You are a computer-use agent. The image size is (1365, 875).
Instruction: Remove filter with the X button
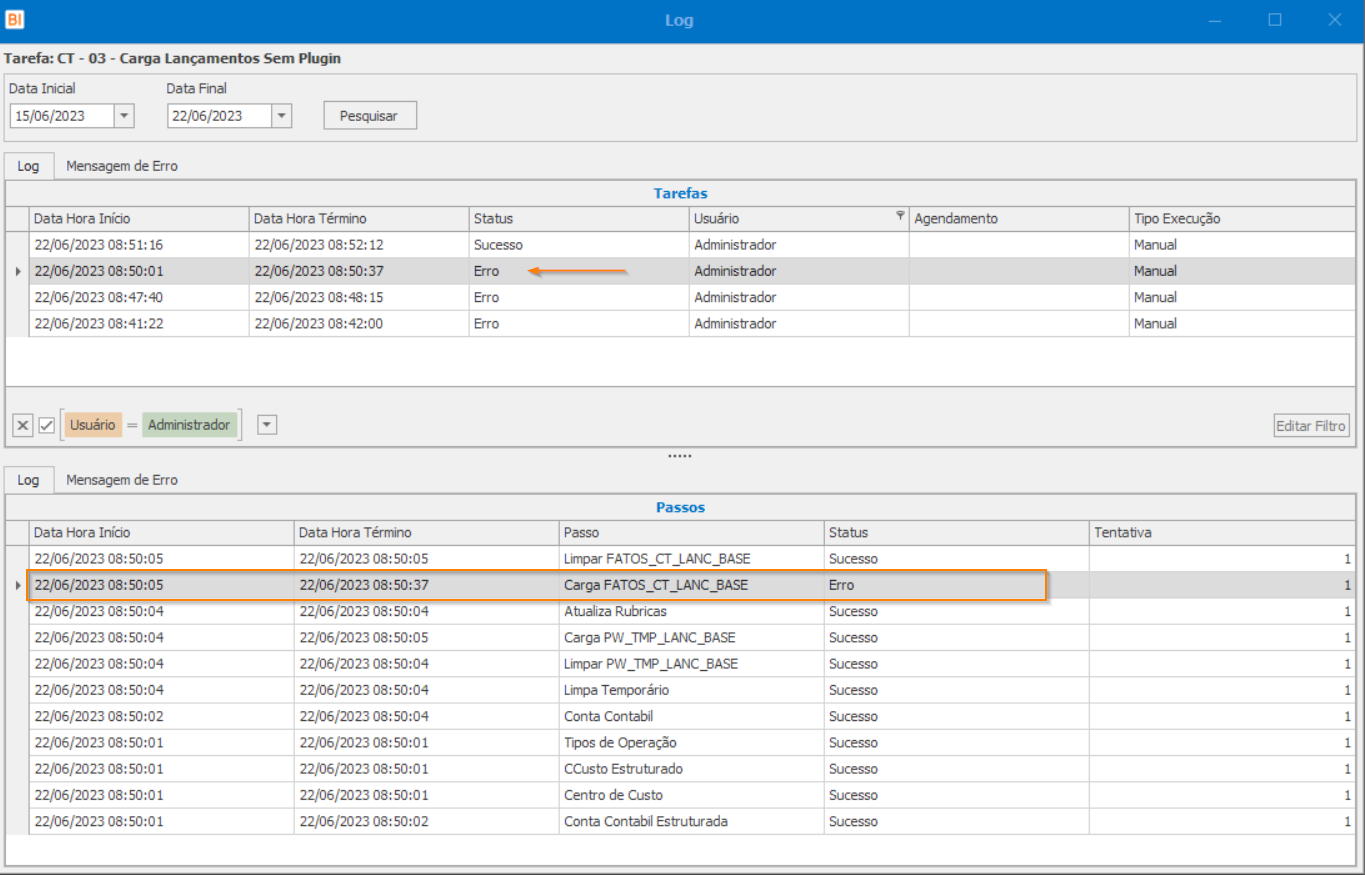23,426
